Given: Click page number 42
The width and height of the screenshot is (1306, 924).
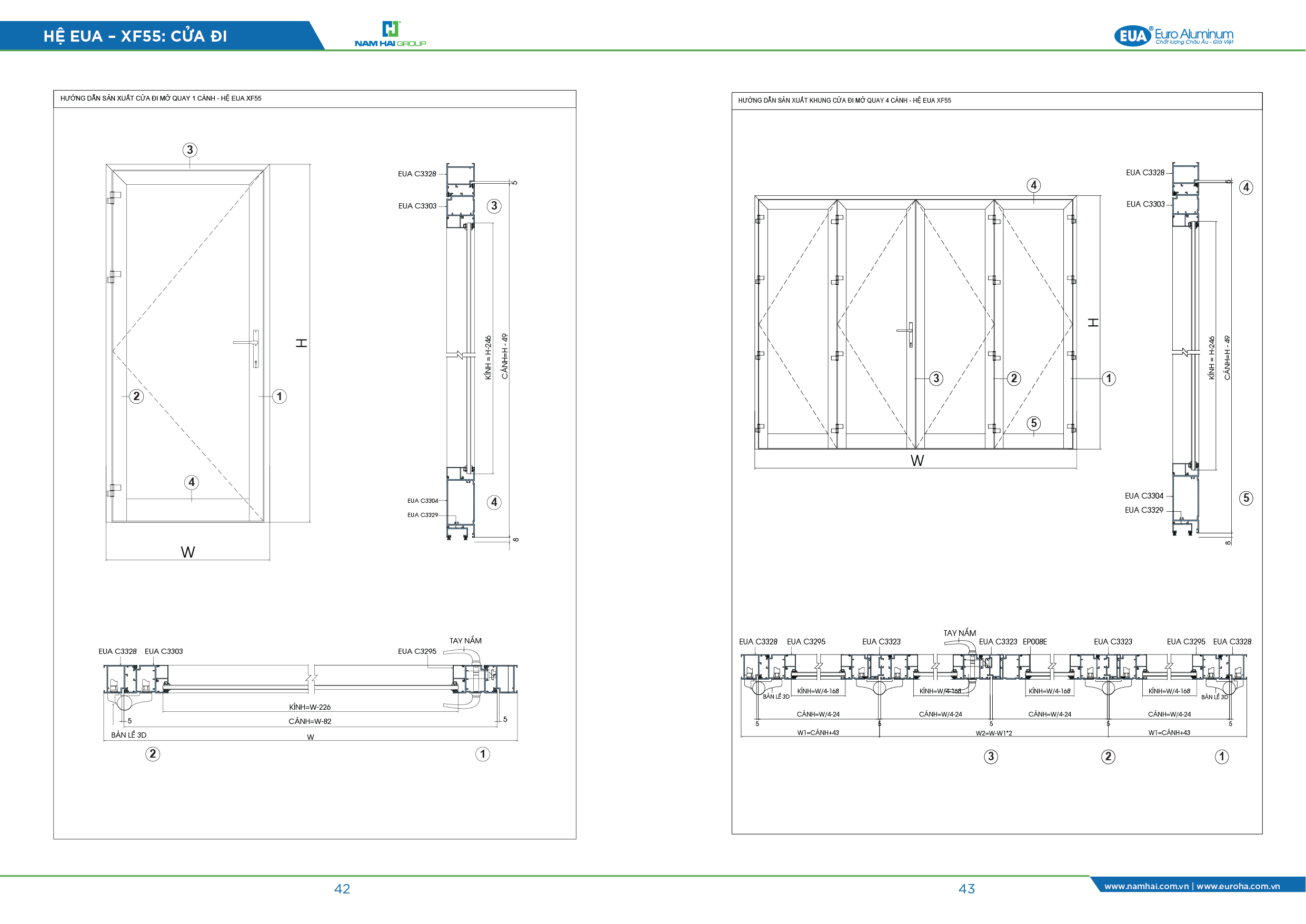Looking at the screenshot, I should tap(342, 889).
